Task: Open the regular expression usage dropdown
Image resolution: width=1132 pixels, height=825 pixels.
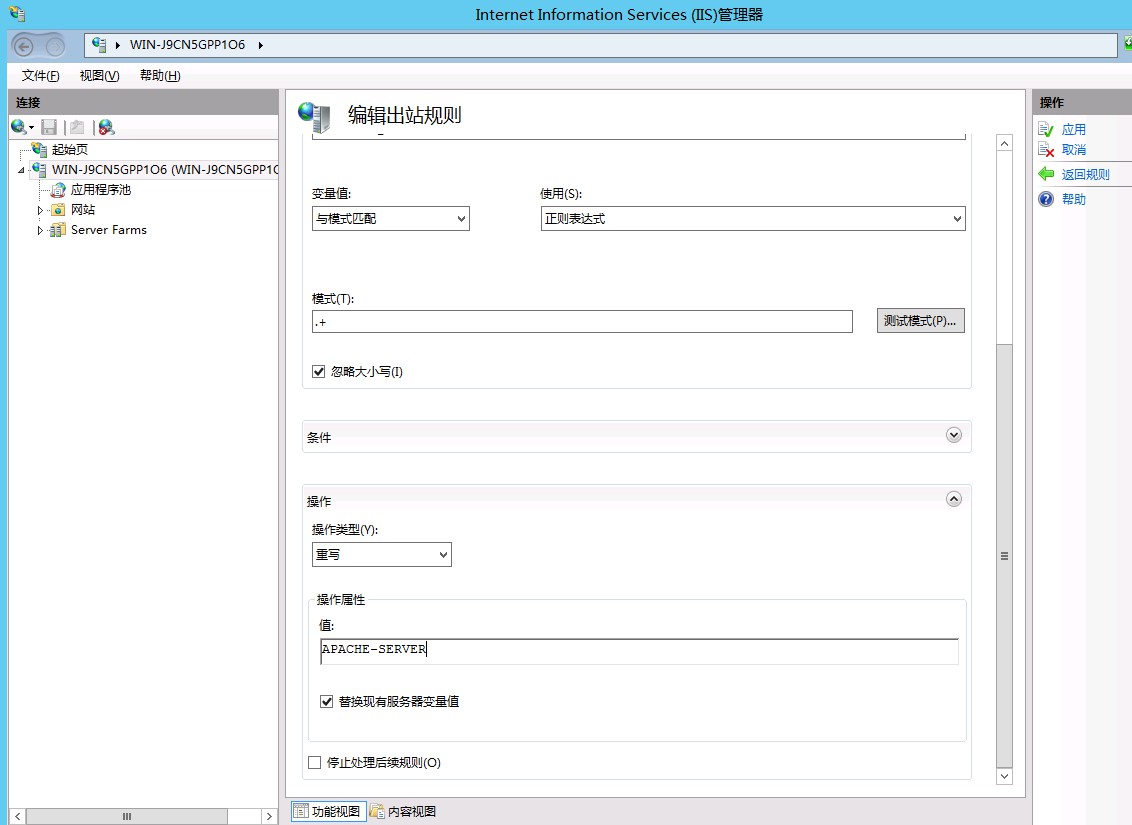Action: [753, 219]
